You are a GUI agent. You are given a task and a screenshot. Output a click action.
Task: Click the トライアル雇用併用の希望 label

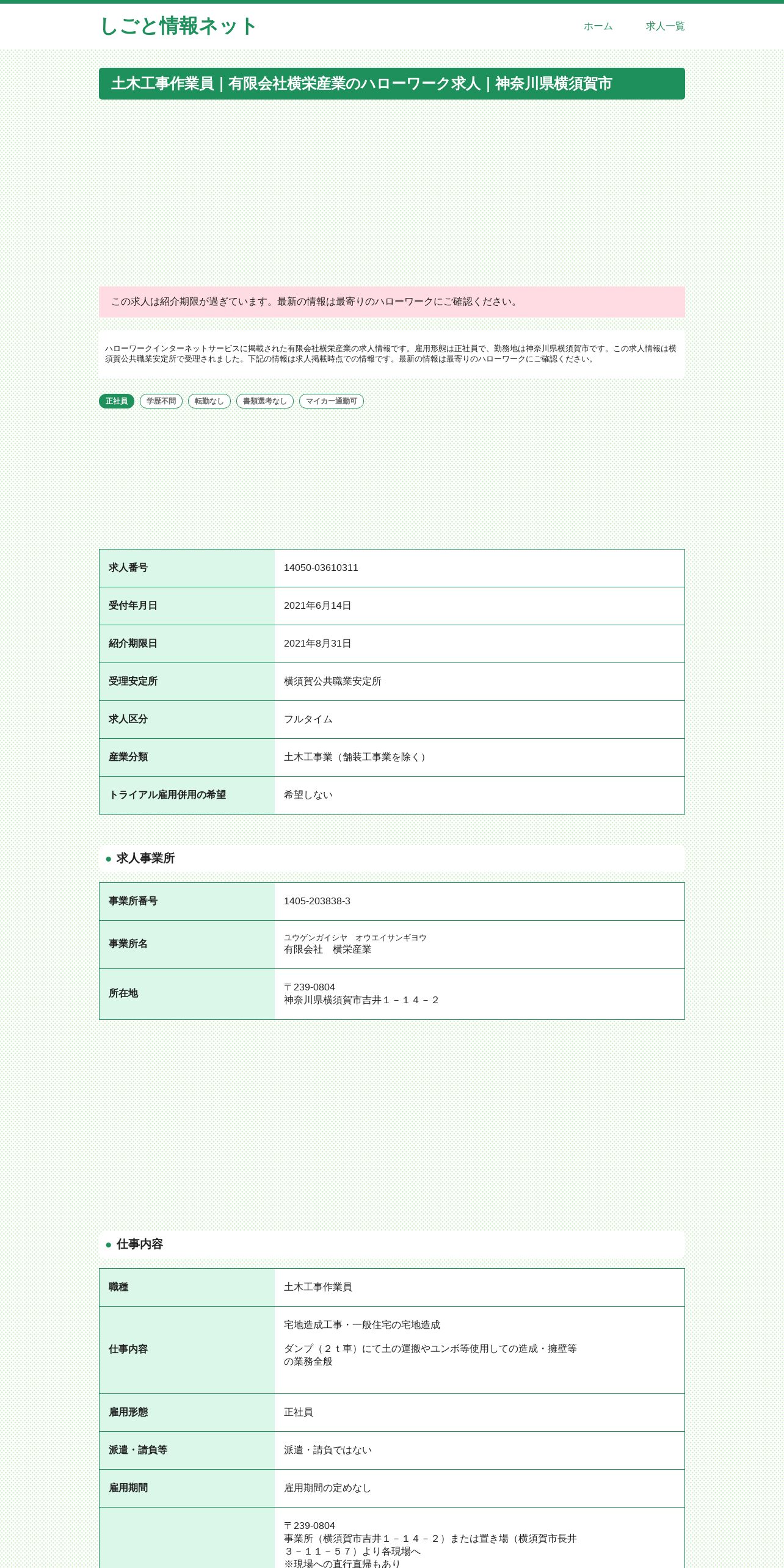167,795
